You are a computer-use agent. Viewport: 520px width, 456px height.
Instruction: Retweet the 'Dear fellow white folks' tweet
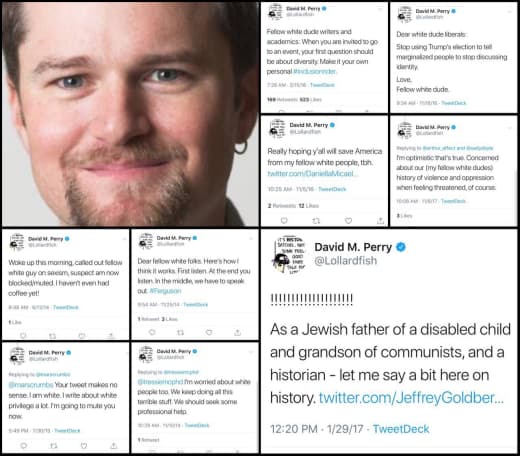180,332
